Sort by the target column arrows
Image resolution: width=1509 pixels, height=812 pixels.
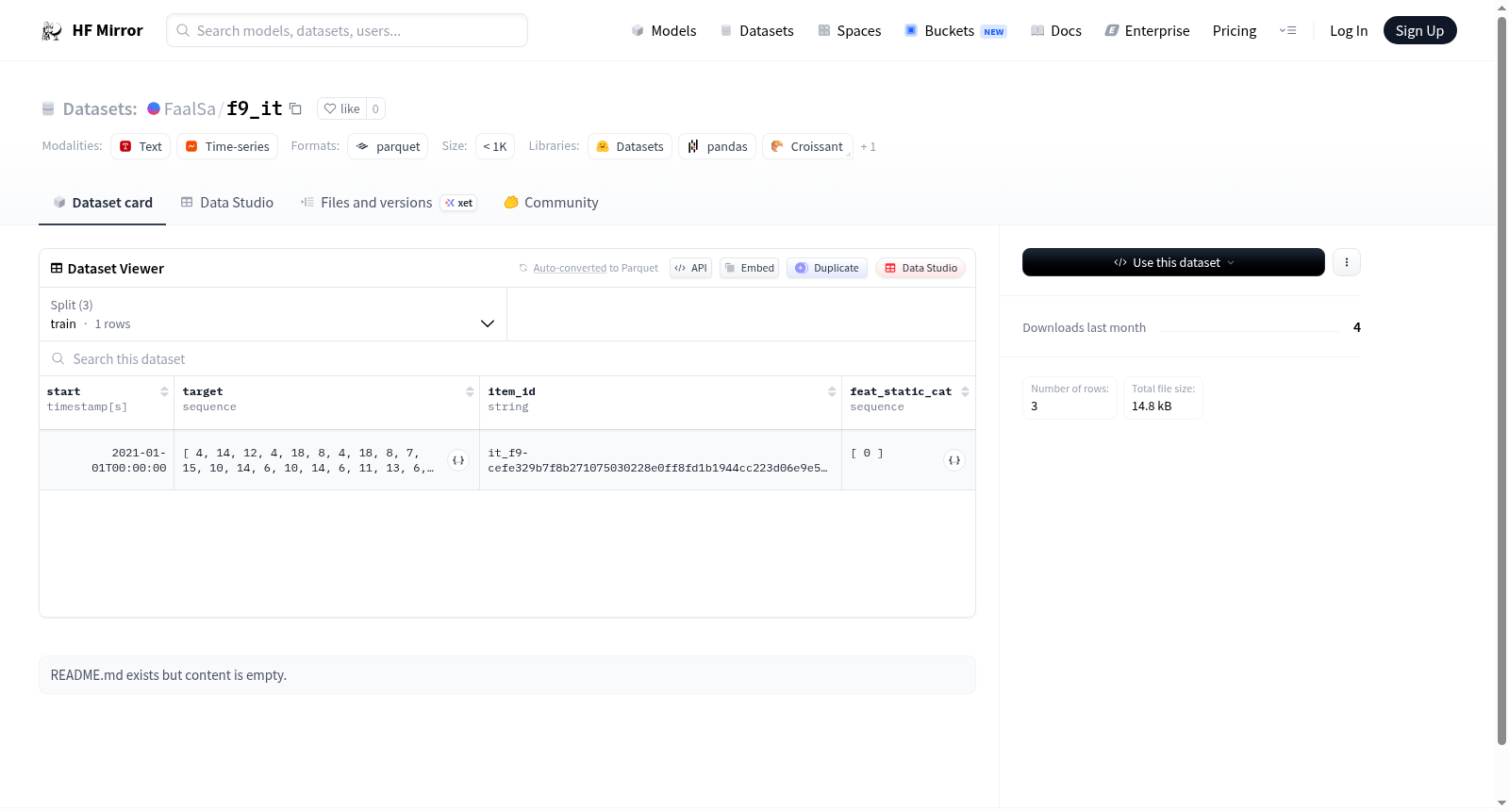pos(470,391)
